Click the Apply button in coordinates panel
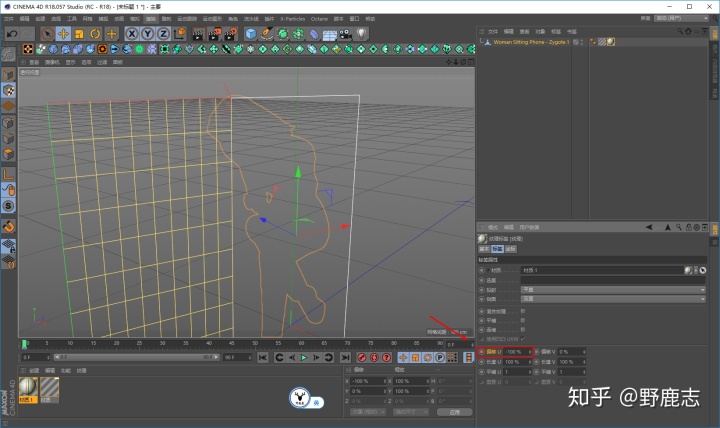Screen dimensions: 720x428 coord(455,412)
